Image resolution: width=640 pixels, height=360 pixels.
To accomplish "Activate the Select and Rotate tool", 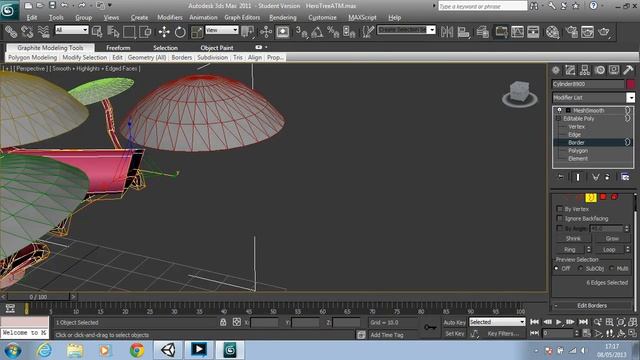I will point(180,31).
